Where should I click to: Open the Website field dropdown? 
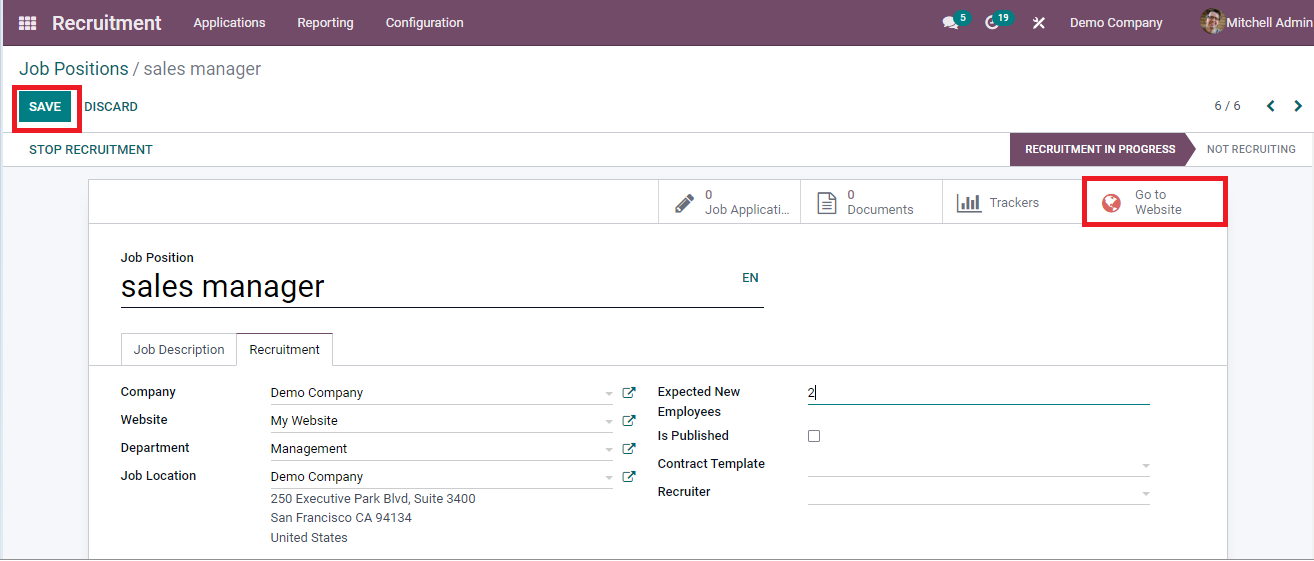pyautogui.click(x=609, y=422)
